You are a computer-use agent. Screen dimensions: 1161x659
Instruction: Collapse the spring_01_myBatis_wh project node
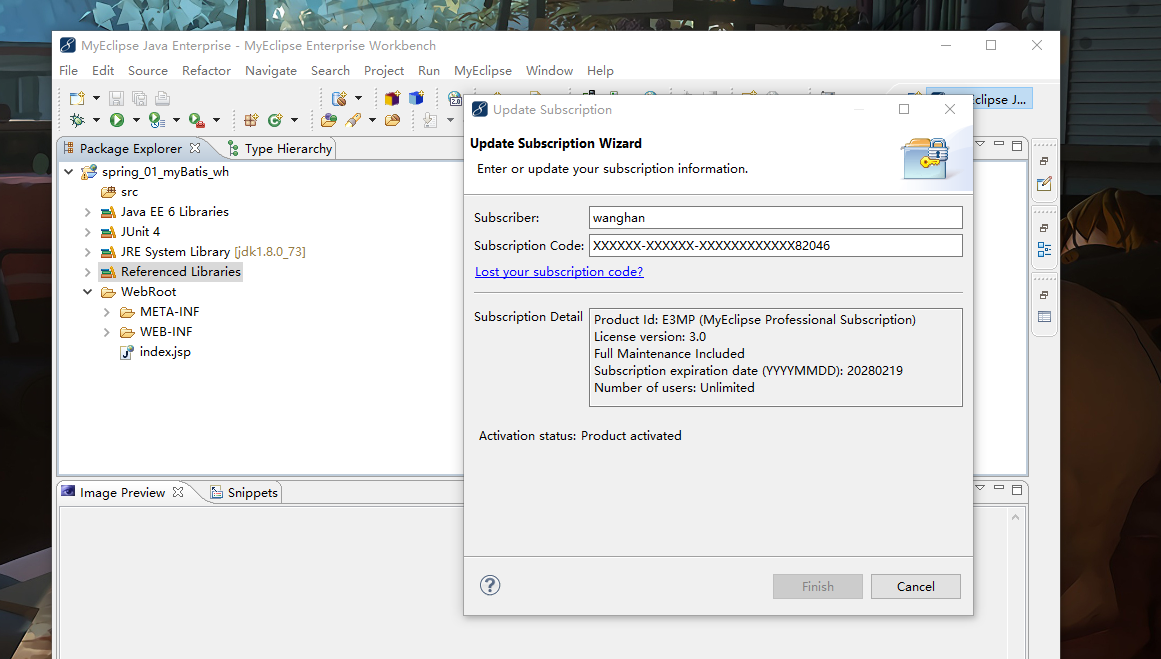pyautogui.click(x=69, y=172)
